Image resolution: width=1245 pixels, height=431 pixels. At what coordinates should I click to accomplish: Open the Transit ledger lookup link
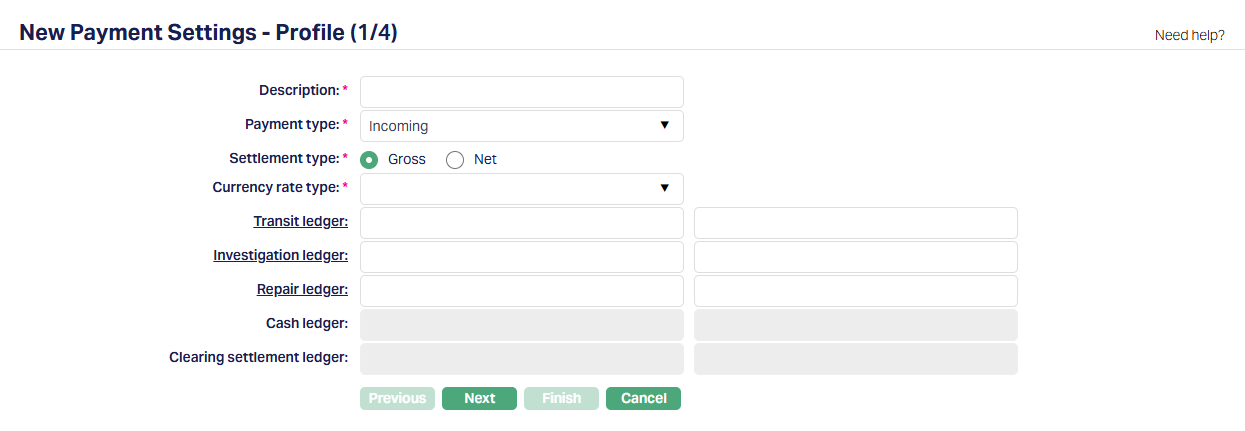tap(300, 222)
